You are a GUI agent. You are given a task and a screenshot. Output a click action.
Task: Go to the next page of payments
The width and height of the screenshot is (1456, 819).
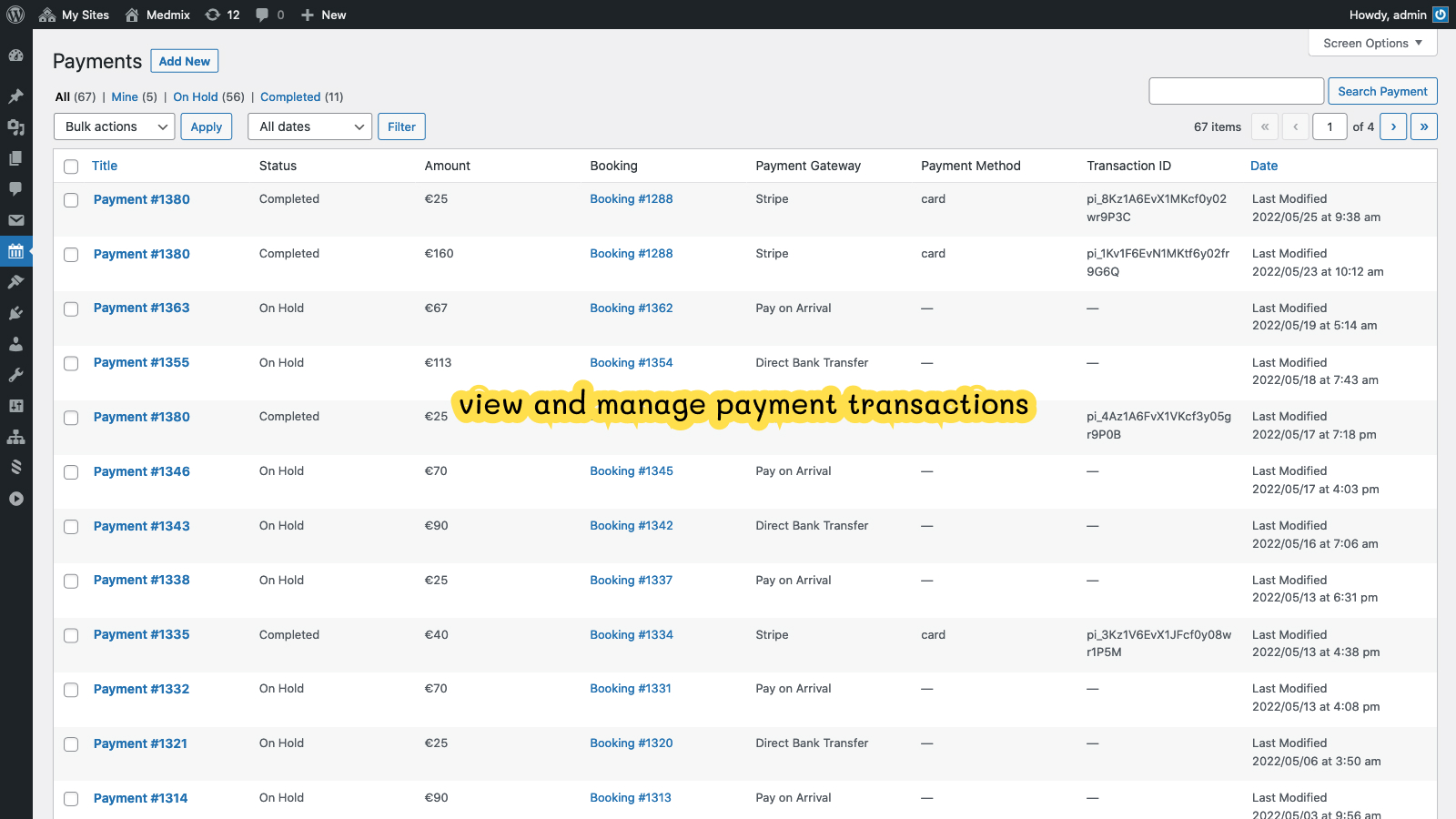(x=1393, y=126)
